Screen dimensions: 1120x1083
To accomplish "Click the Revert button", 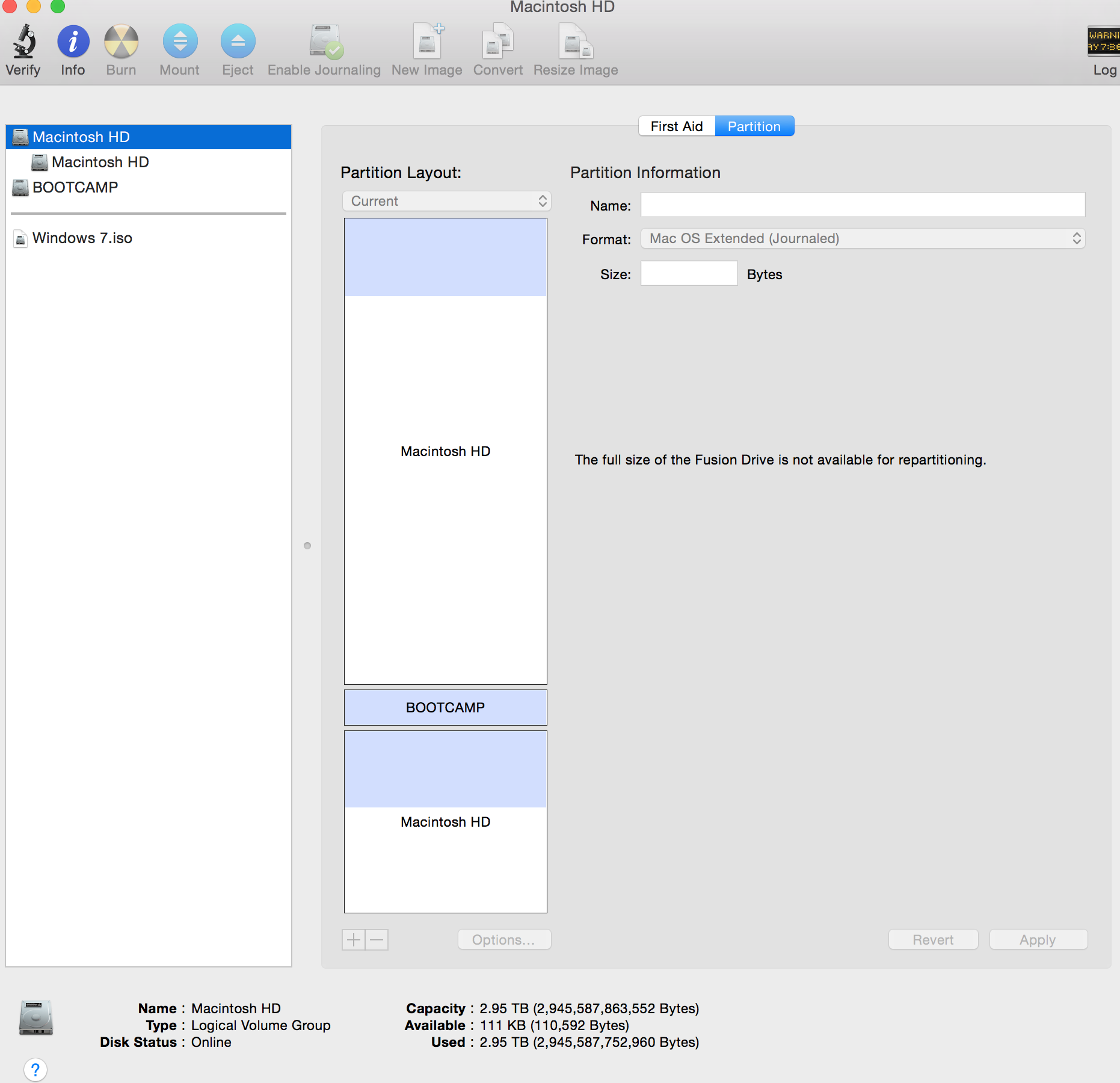I will pos(934,940).
